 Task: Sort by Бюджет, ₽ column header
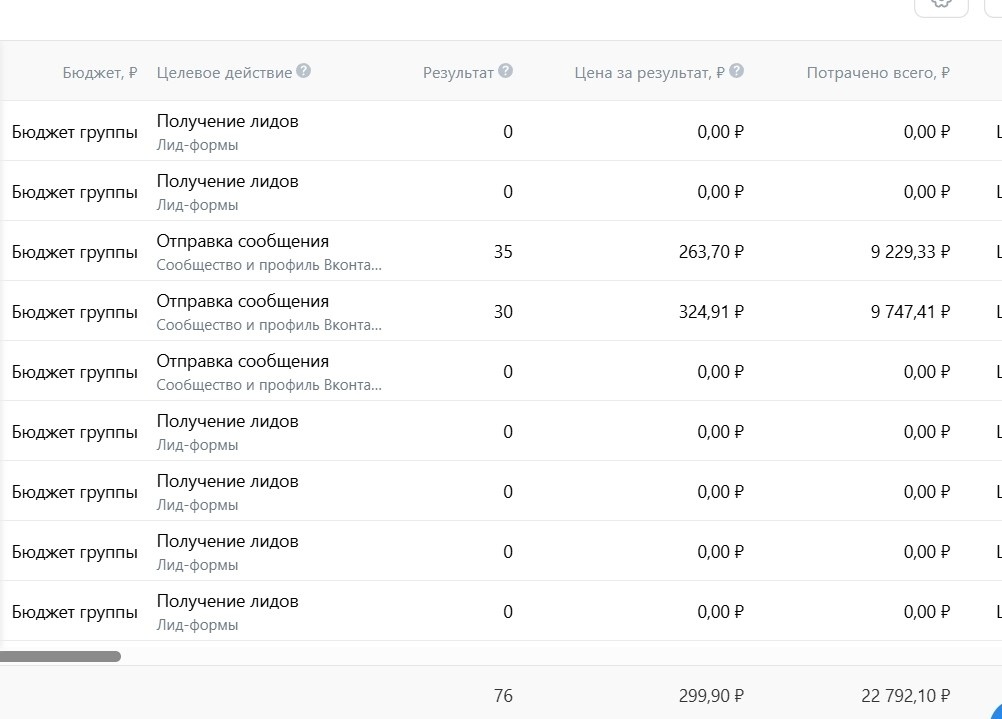click(x=100, y=72)
